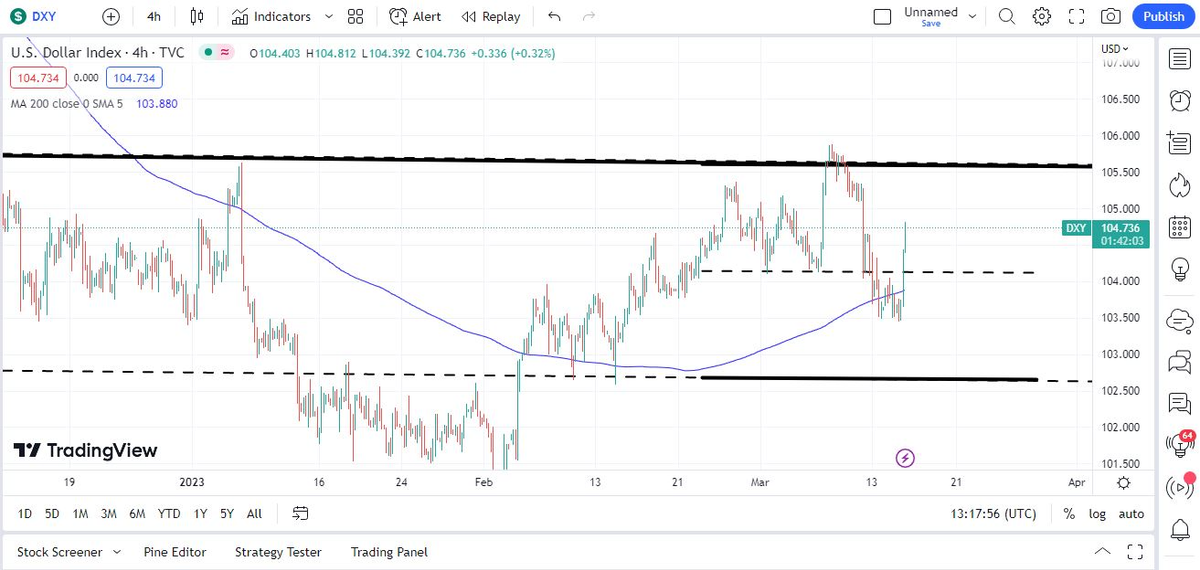This screenshot has height=570, width=1200.
Task: Open the Watchlist panel icon
Action: pyautogui.click(x=1180, y=59)
